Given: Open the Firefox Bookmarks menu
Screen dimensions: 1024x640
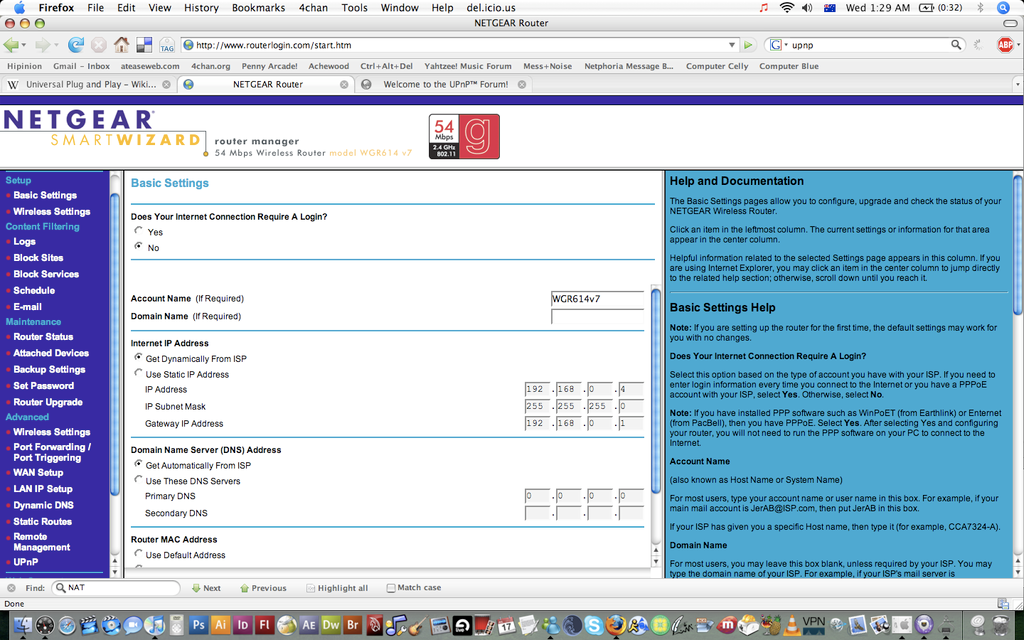Looking at the screenshot, I should click(258, 8).
